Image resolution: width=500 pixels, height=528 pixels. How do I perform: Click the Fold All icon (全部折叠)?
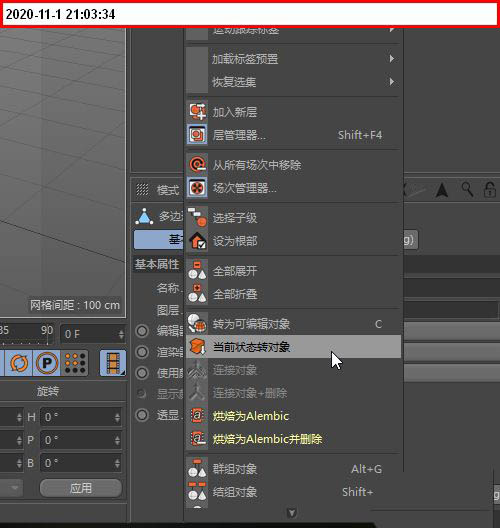click(x=197, y=294)
